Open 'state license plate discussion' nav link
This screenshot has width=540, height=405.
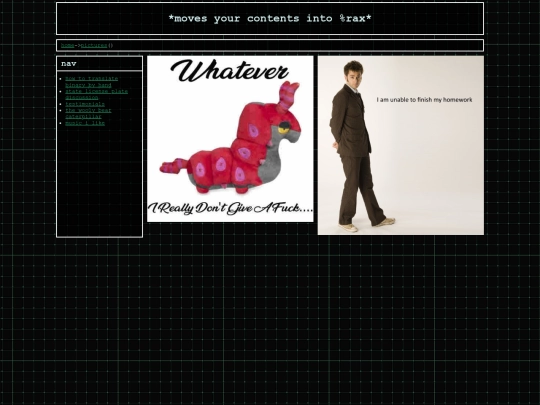96,94
